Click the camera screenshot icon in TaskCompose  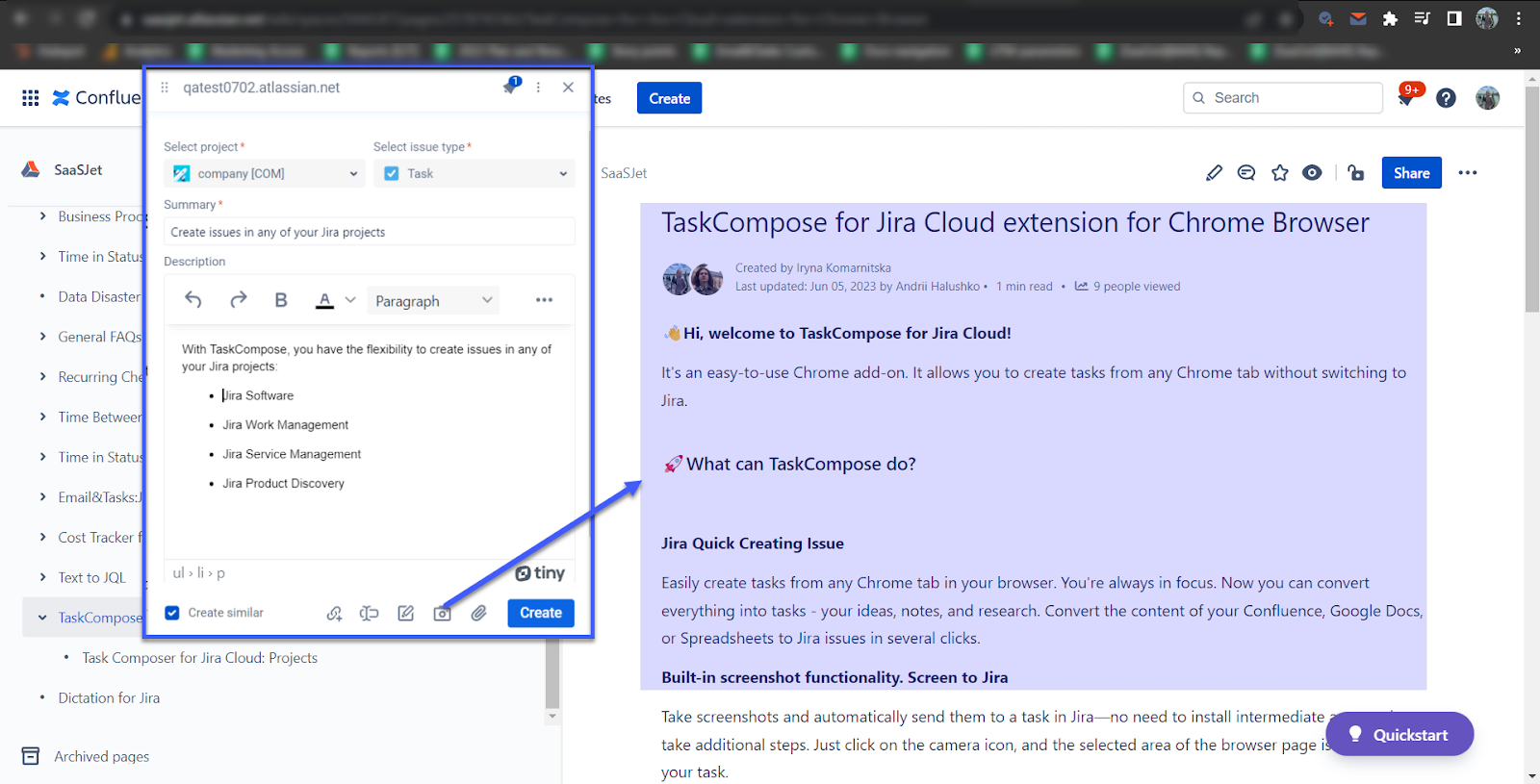pos(442,614)
